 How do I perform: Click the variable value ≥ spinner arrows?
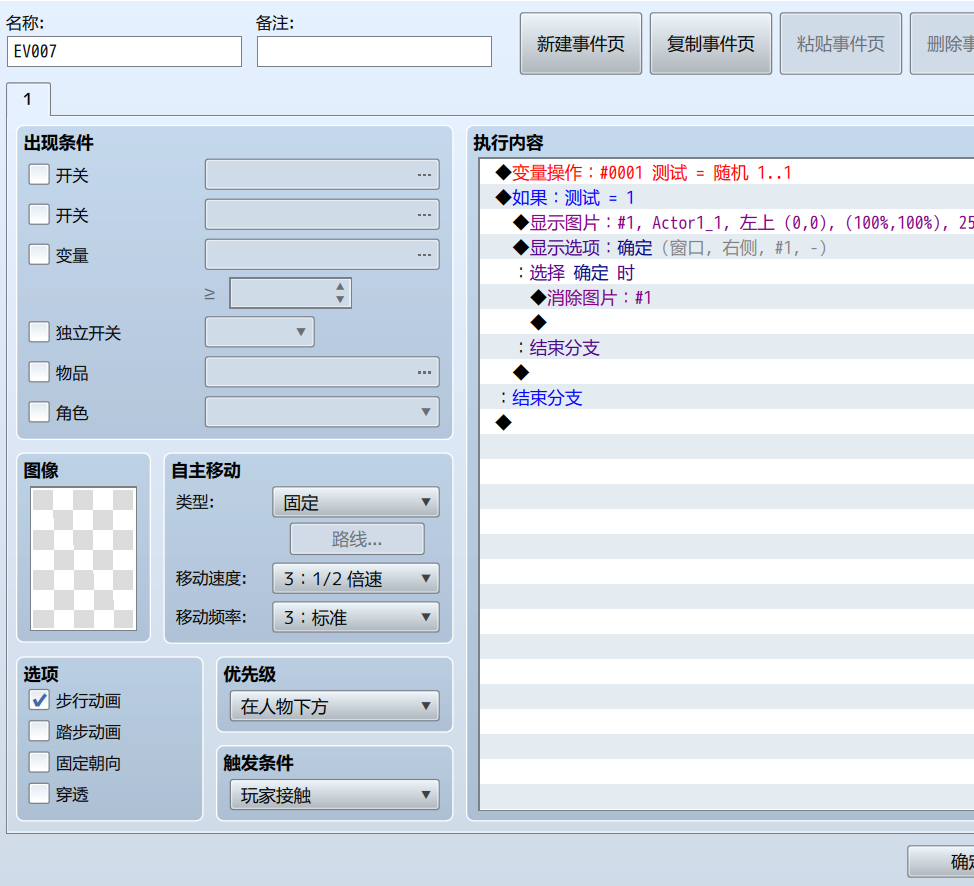coord(340,293)
